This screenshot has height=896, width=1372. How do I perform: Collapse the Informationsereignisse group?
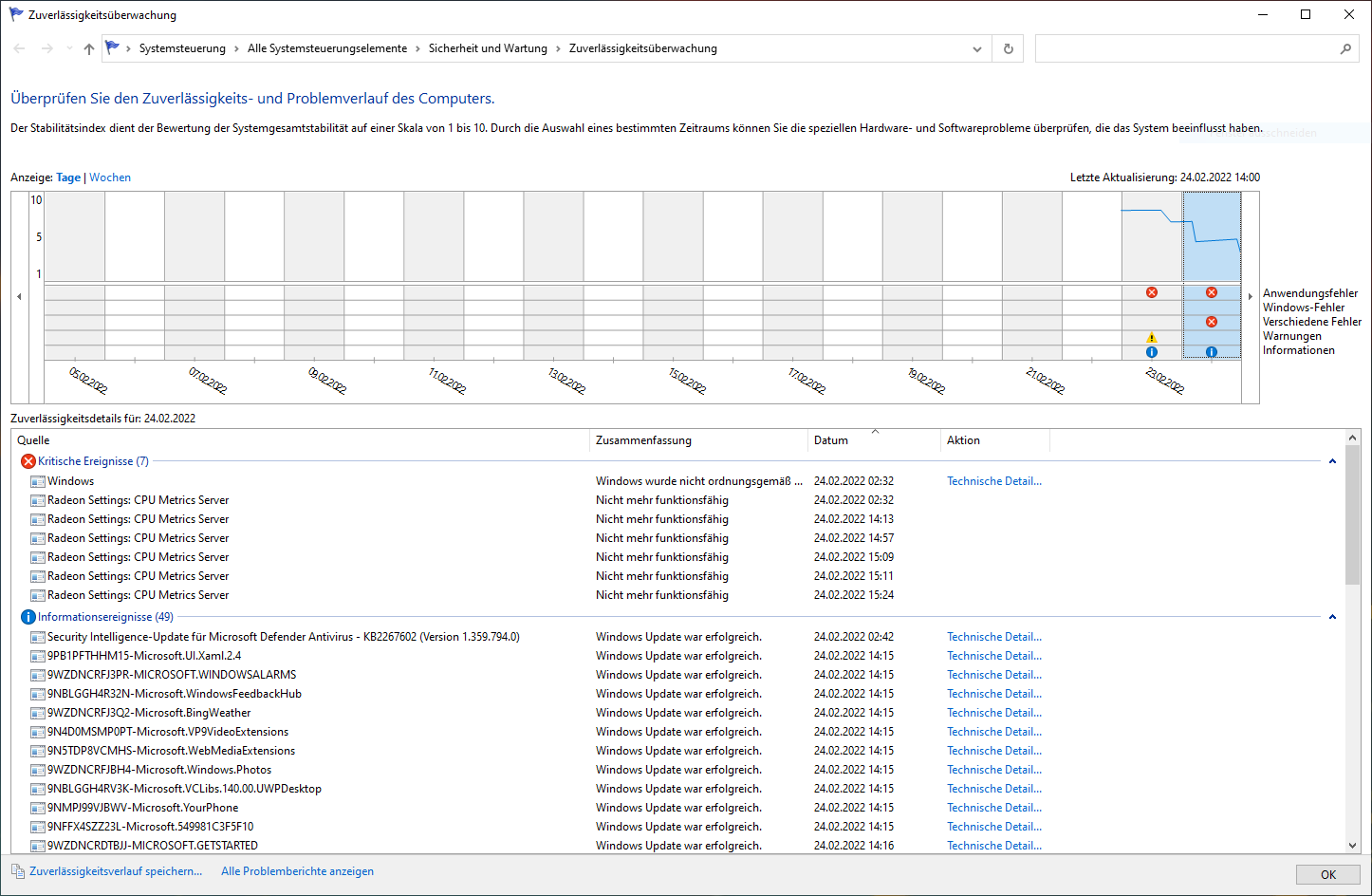(1332, 617)
